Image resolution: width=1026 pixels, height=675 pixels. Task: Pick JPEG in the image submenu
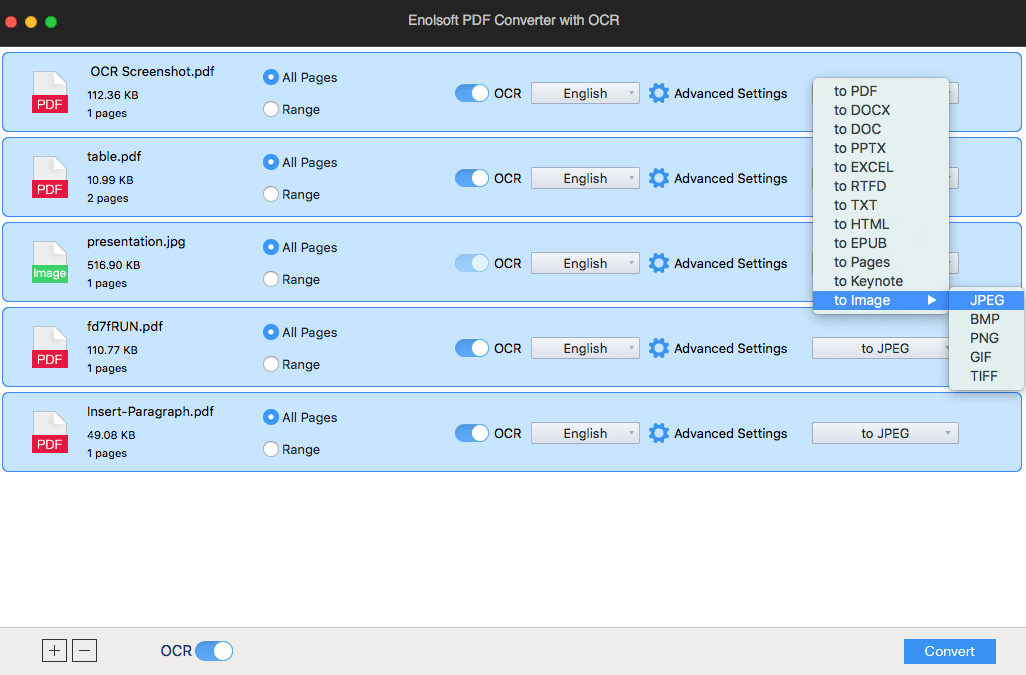987,300
